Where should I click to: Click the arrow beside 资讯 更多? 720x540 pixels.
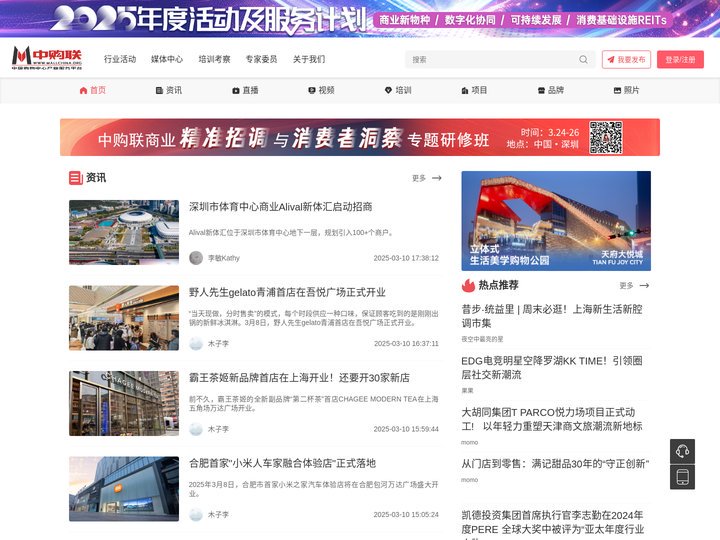tap(437, 178)
